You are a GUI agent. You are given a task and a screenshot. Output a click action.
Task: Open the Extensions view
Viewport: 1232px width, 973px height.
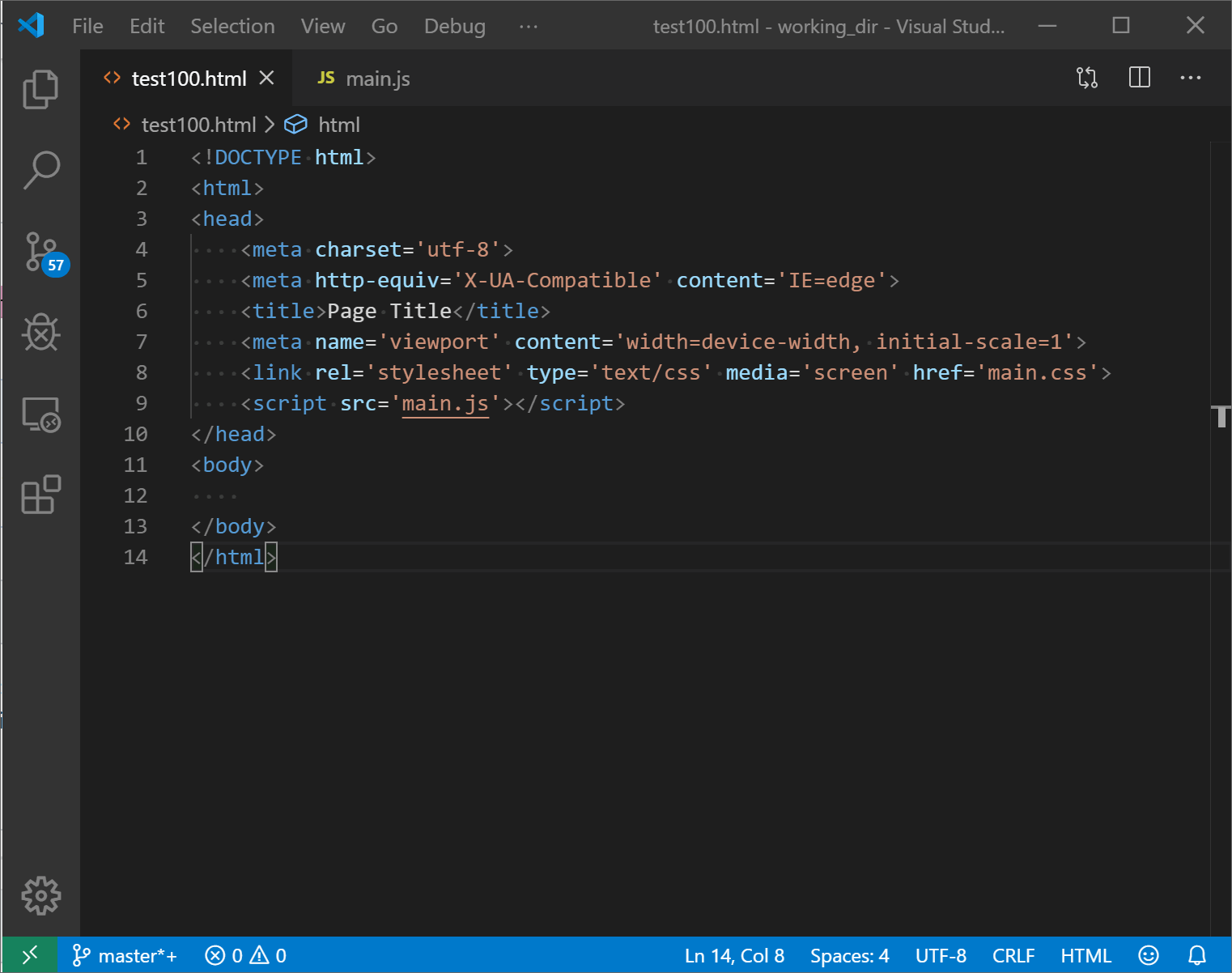click(40, 495)
